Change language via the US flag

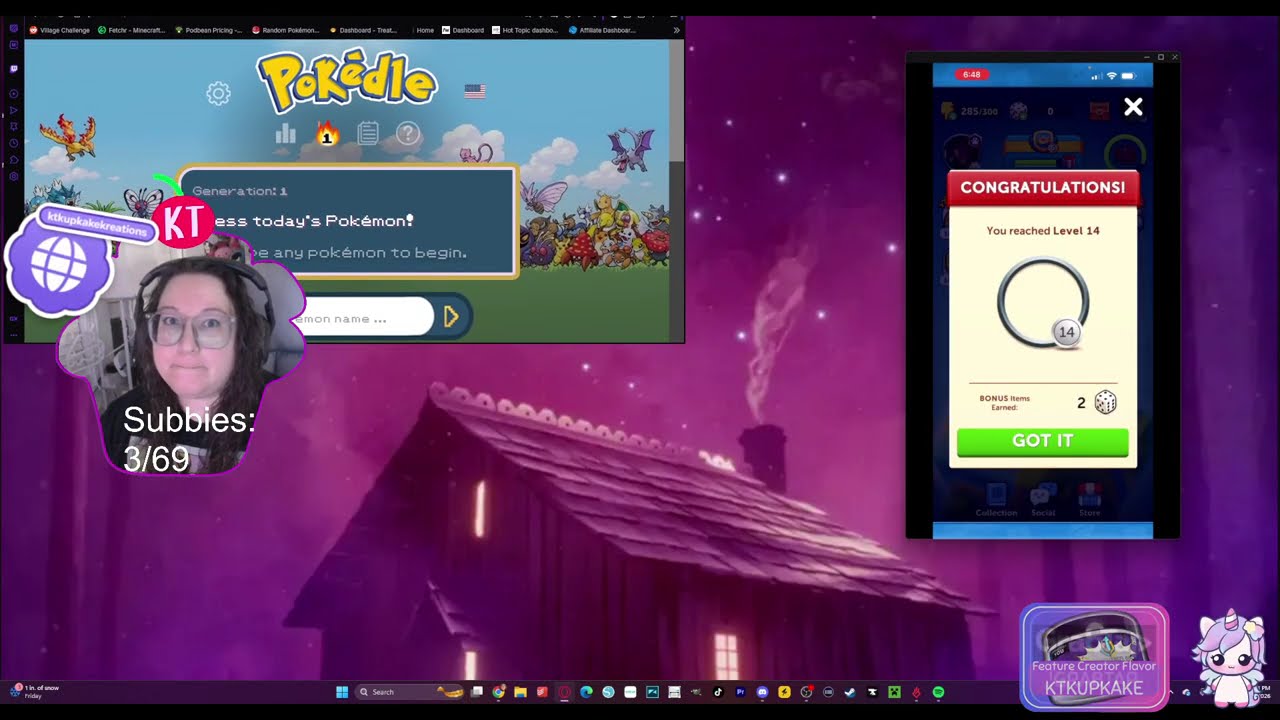(x=475, y=91)
